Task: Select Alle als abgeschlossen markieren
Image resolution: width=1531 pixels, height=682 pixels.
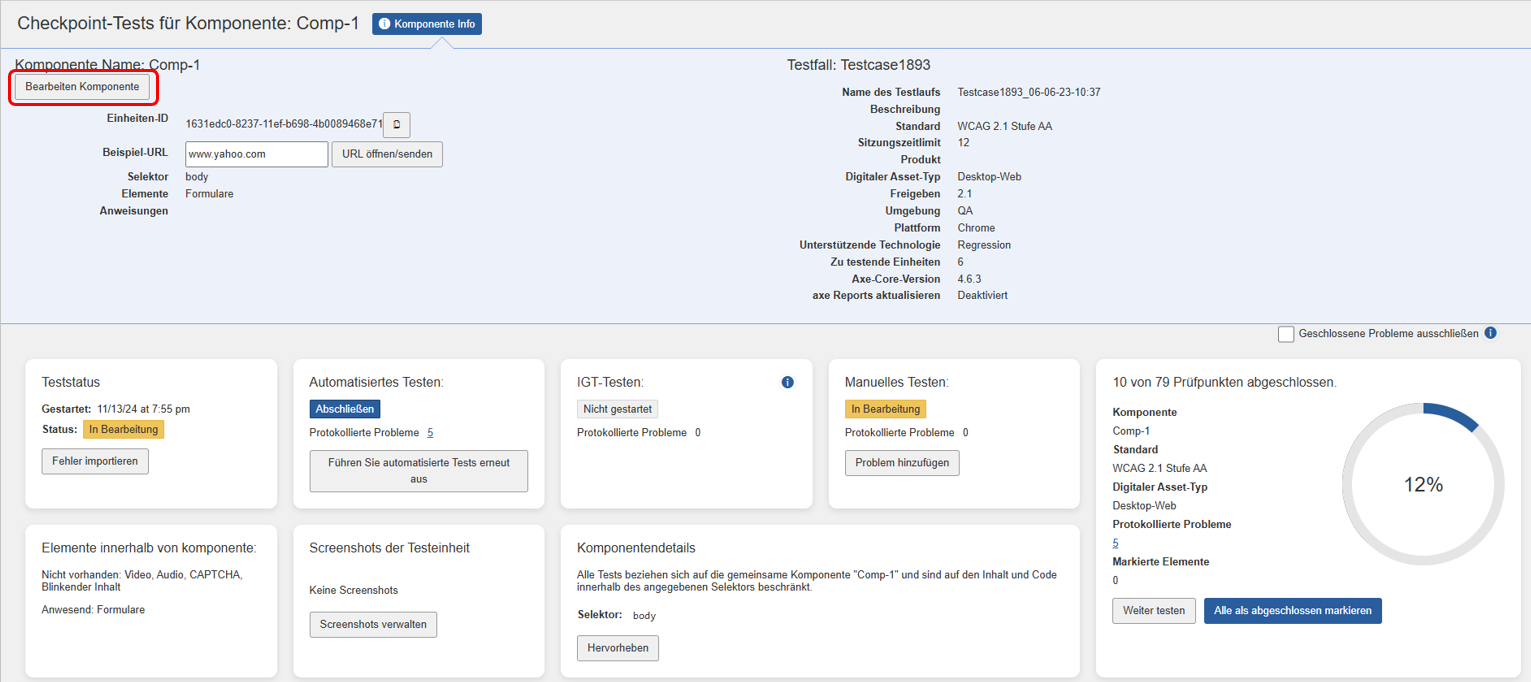Action: 1292,611
